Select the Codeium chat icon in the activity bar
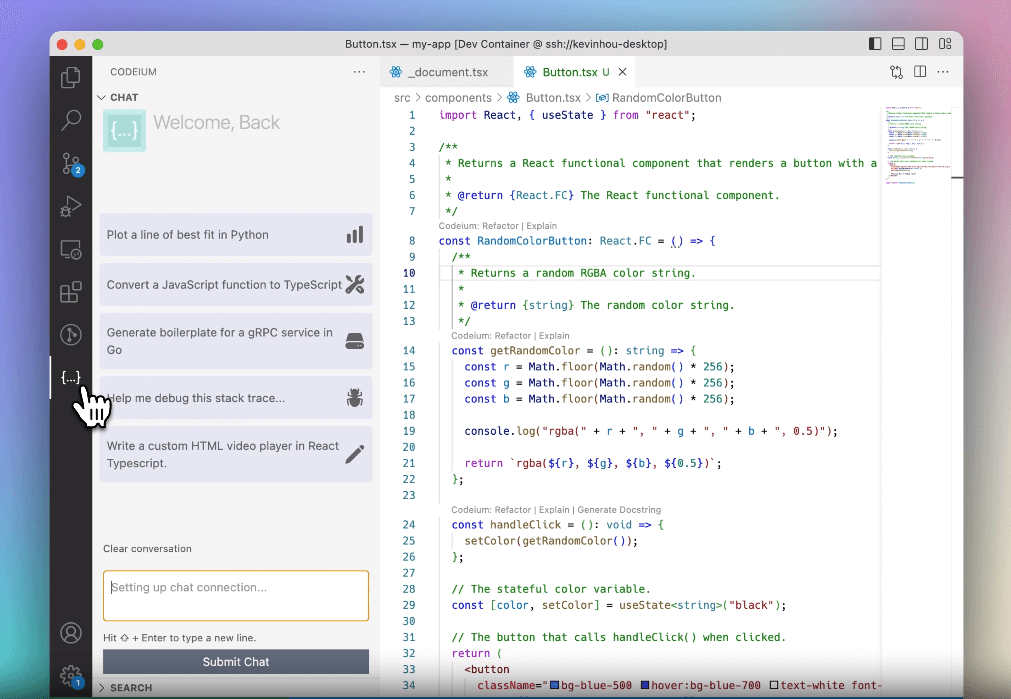 (71, 377)
